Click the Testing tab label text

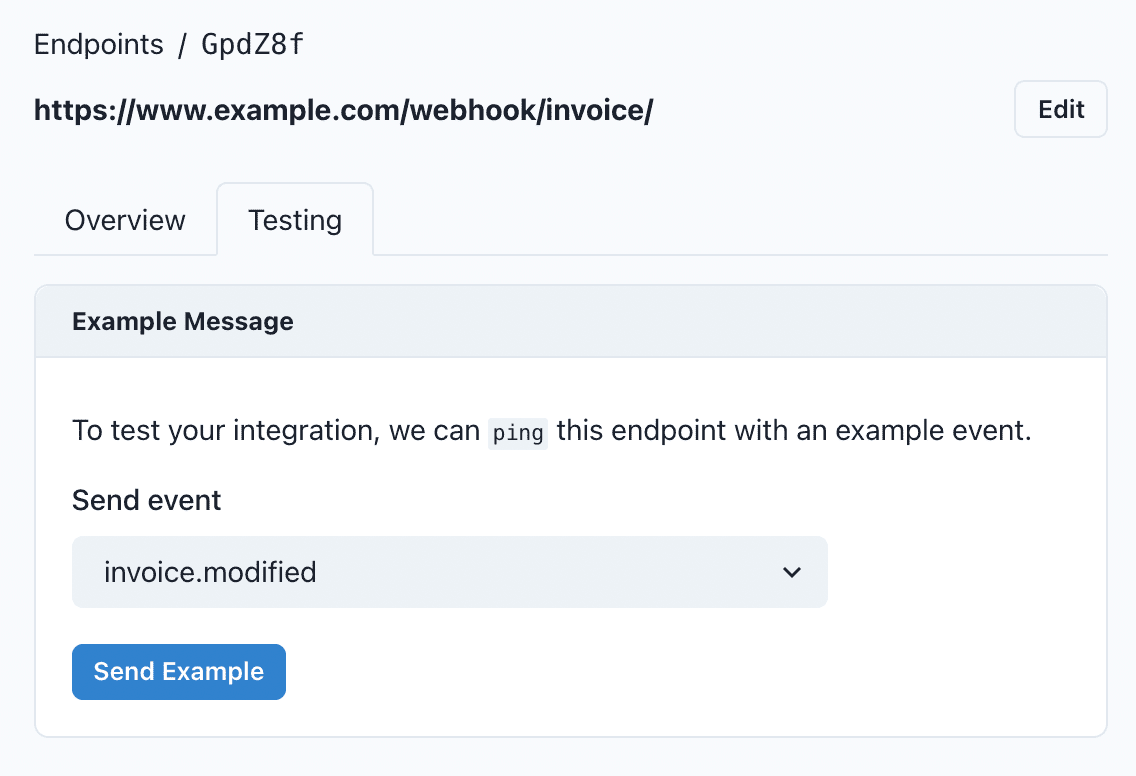click(294, 219)
